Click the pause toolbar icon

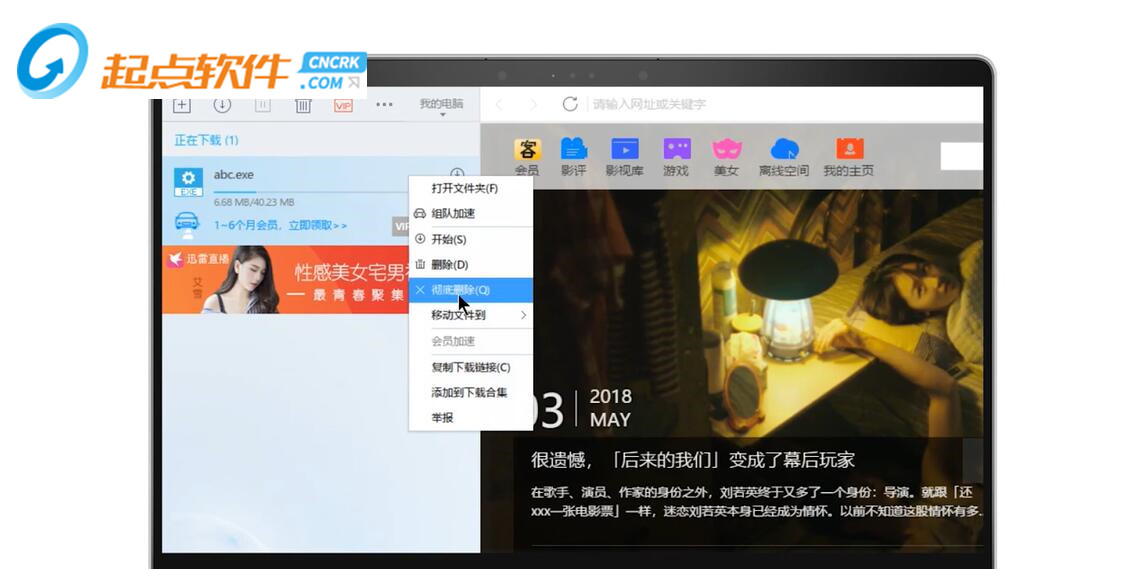tap(262, 106)
